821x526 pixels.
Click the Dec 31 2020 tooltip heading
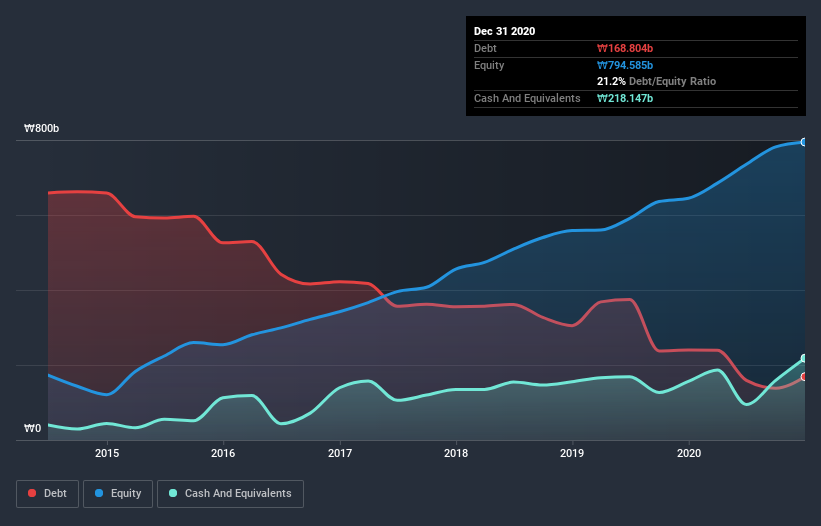tap(504, 31)
